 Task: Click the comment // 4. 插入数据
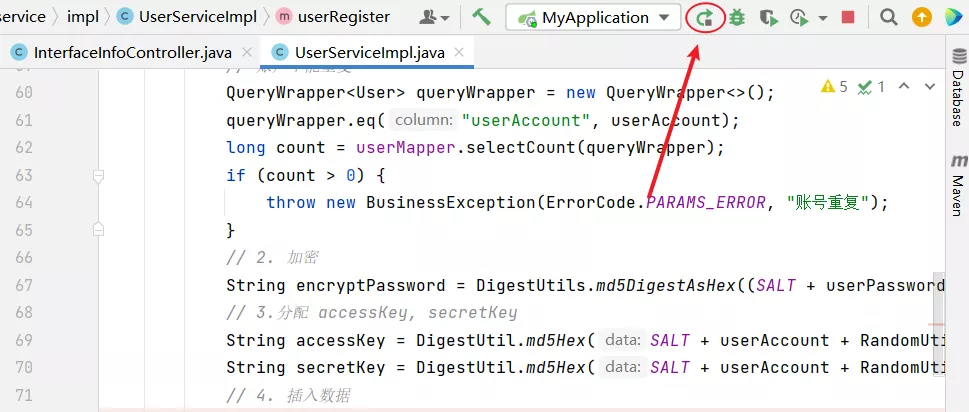point(289,395)
